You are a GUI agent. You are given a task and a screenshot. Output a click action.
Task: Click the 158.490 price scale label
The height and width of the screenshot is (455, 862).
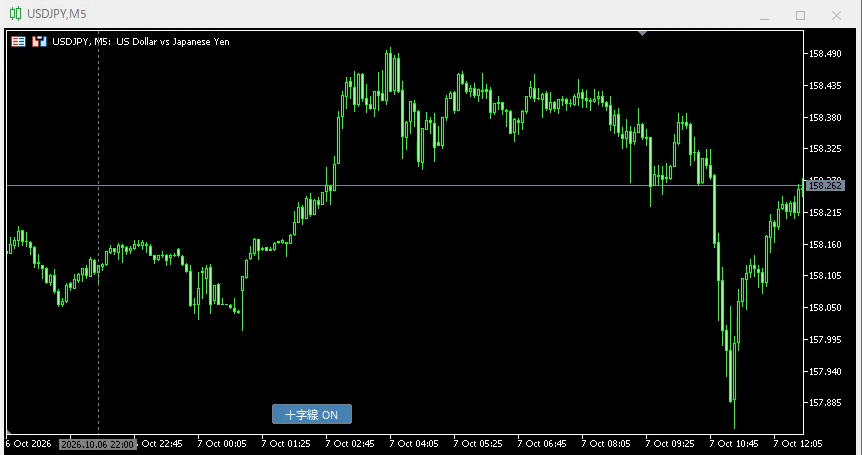pyautogui.click(x=825, y=54)
